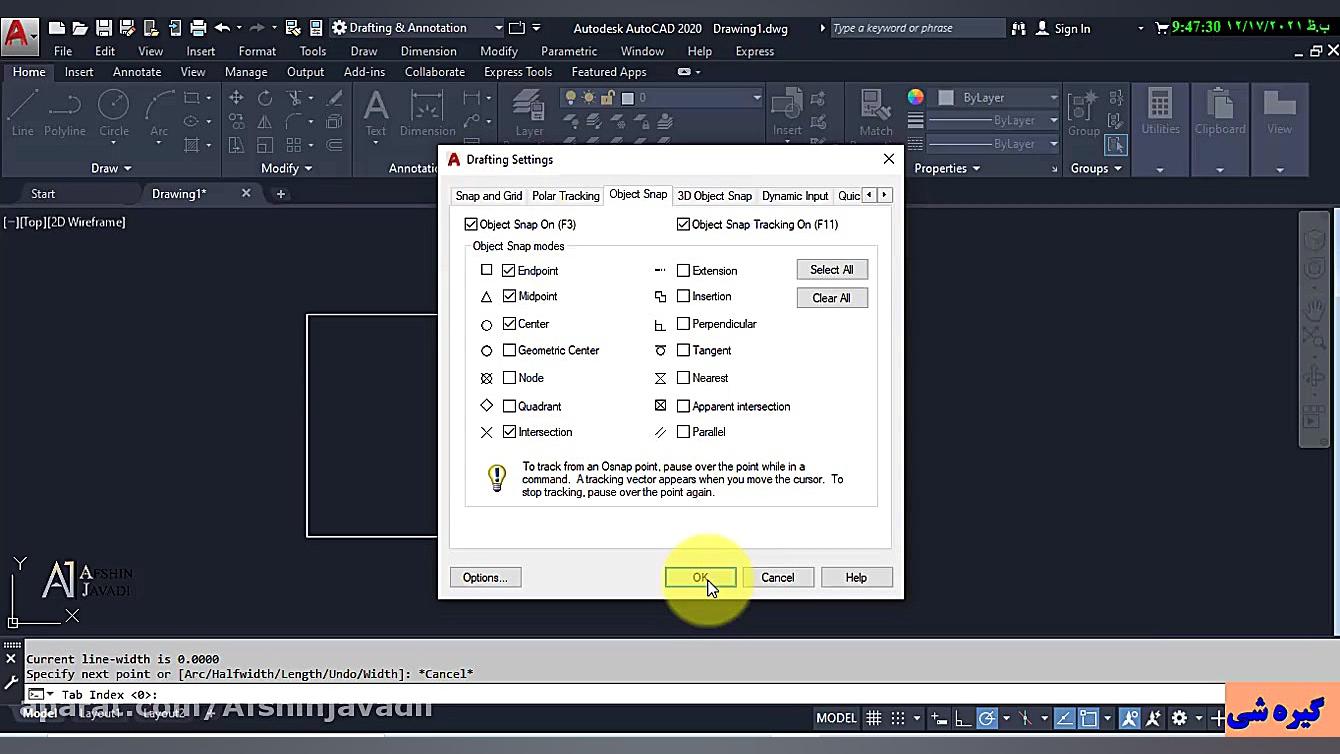Check the Perpendicular snap option

click(683, 324)
